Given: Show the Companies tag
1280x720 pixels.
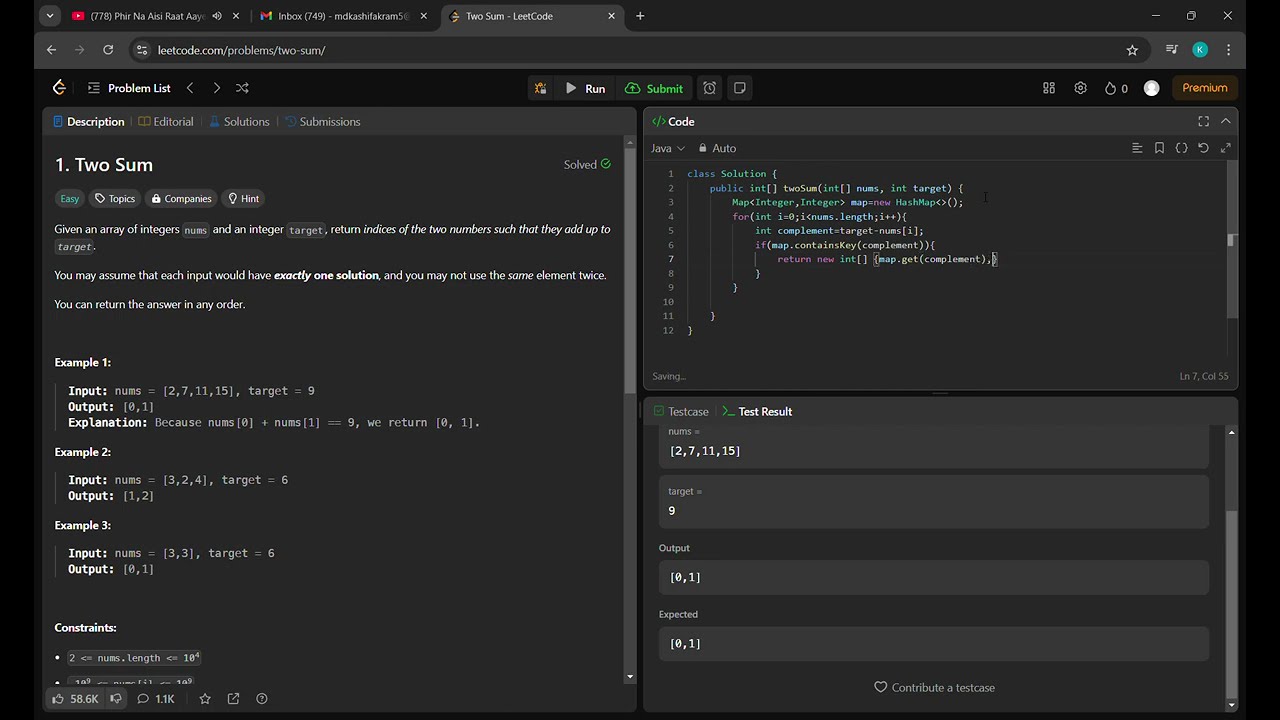Looking at the screenshot, I should [181, 199].
